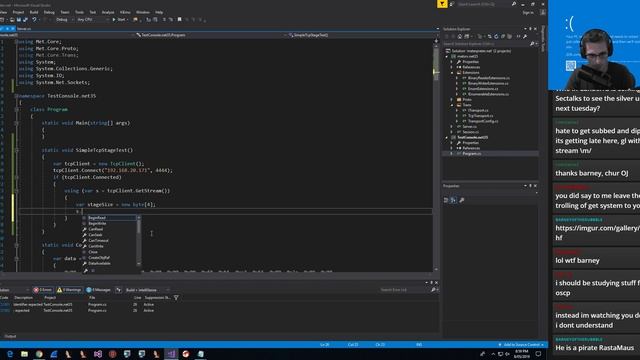640x360 pixels.
Task: Select Program.cs in Solution Explorer
Action: (472, 153)
